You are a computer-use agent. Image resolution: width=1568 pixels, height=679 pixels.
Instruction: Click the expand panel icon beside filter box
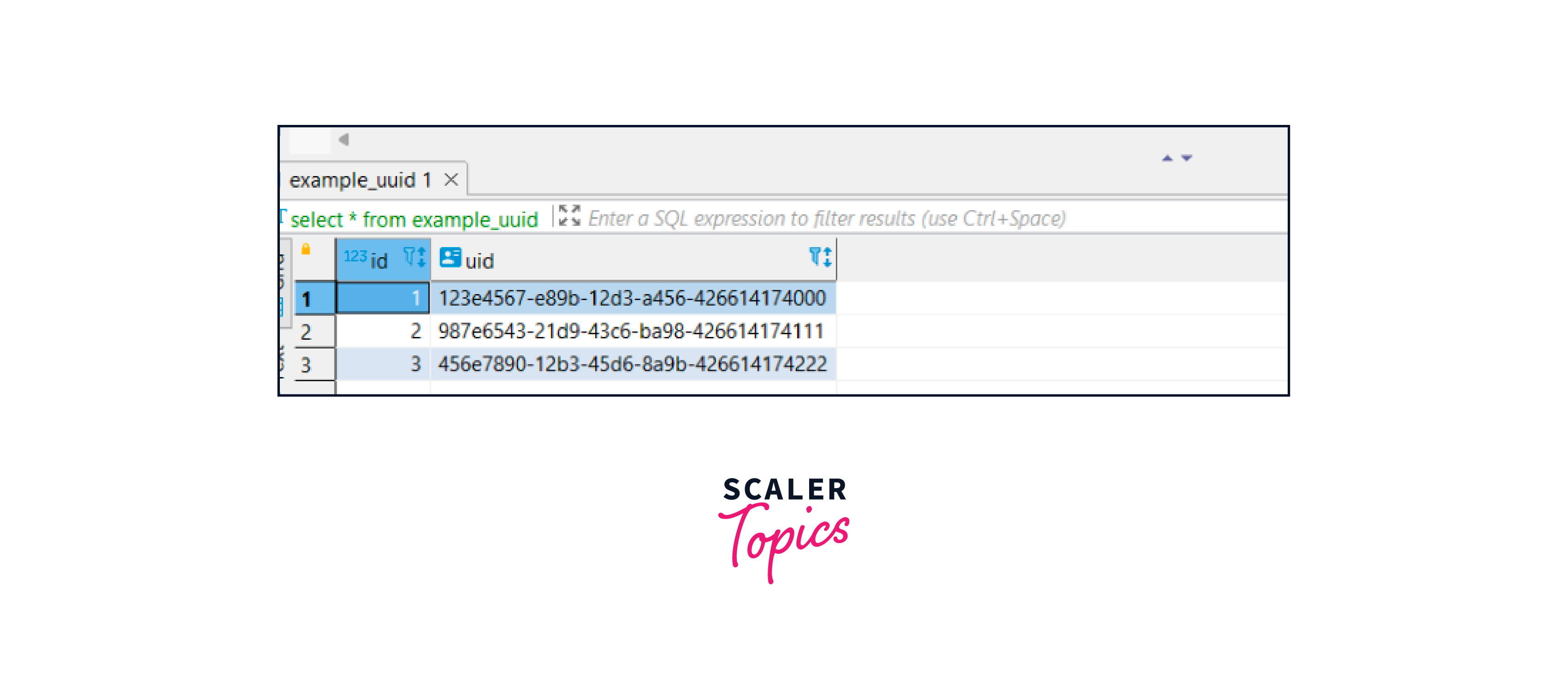coord(570,216)
